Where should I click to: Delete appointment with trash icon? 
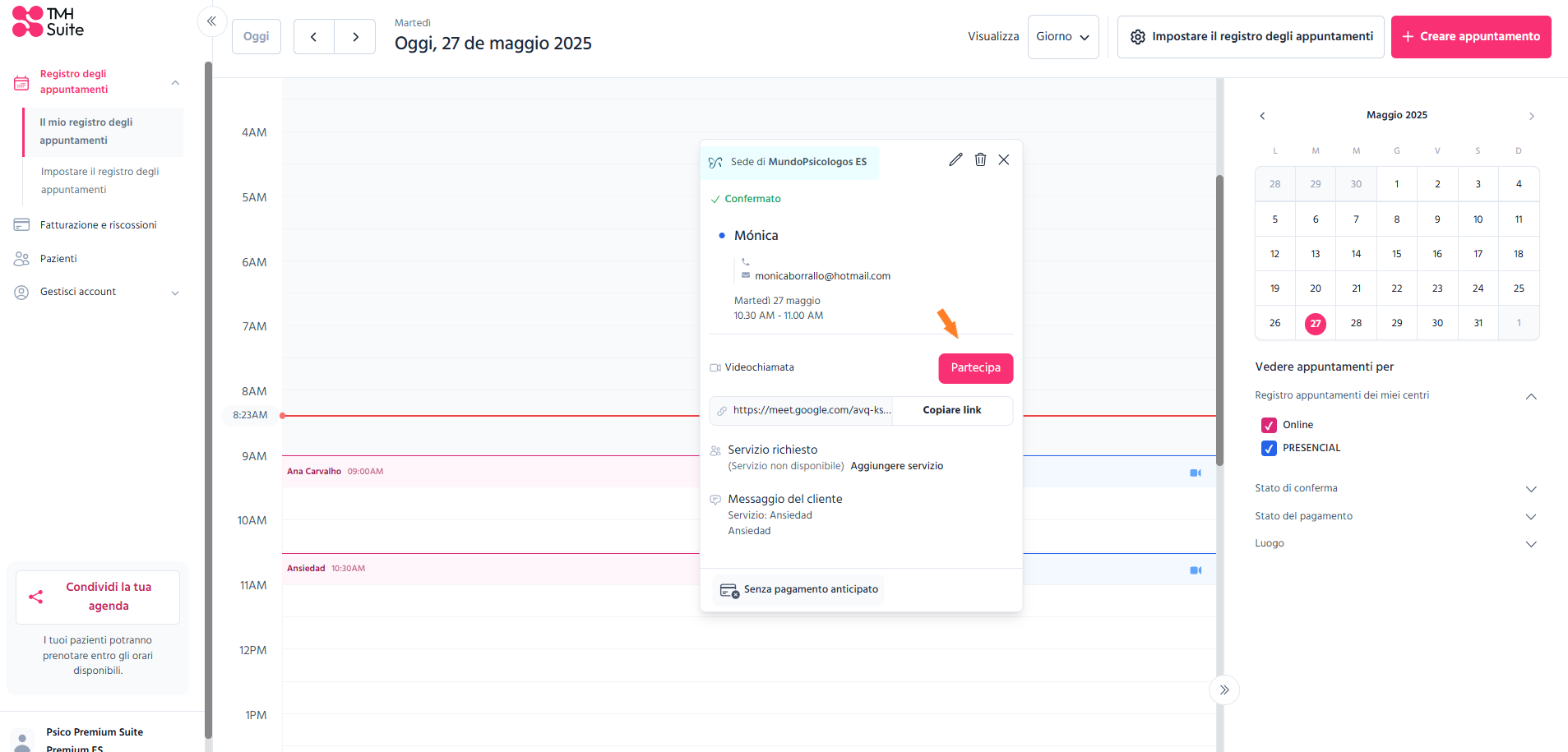[x=980, y=159]
